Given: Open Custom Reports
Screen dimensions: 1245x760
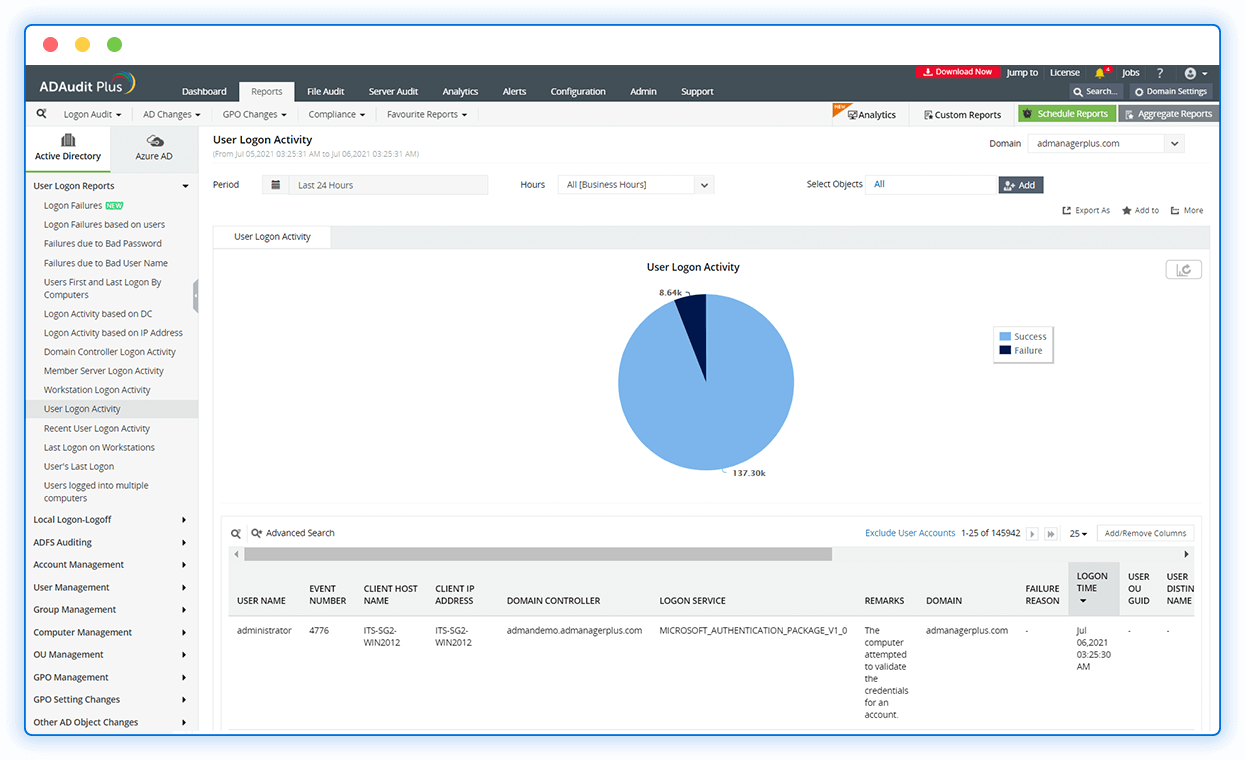Looking at the screenshot, I should pyautogui.click(x=962, y=115).
